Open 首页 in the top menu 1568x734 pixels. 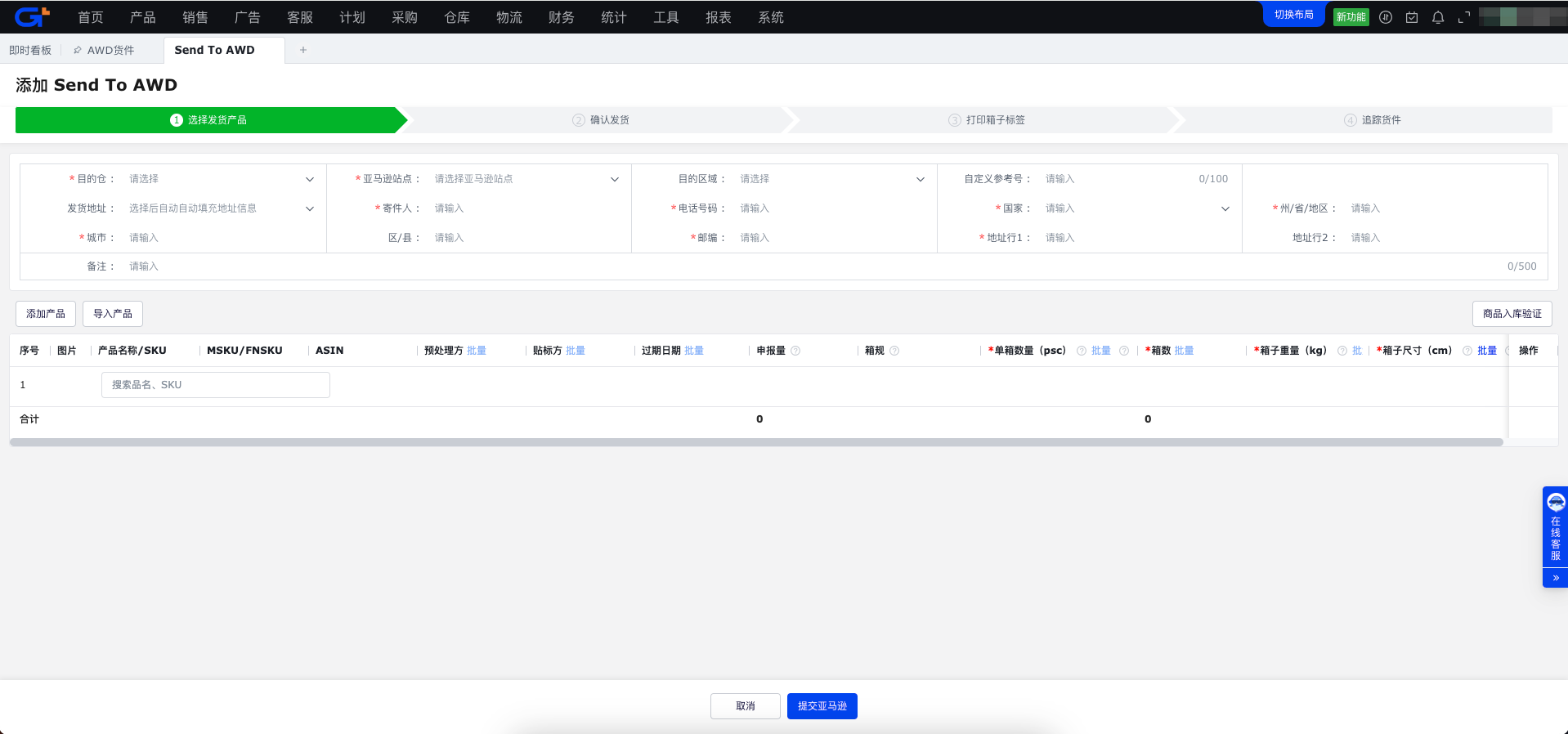tap(91, 17)
